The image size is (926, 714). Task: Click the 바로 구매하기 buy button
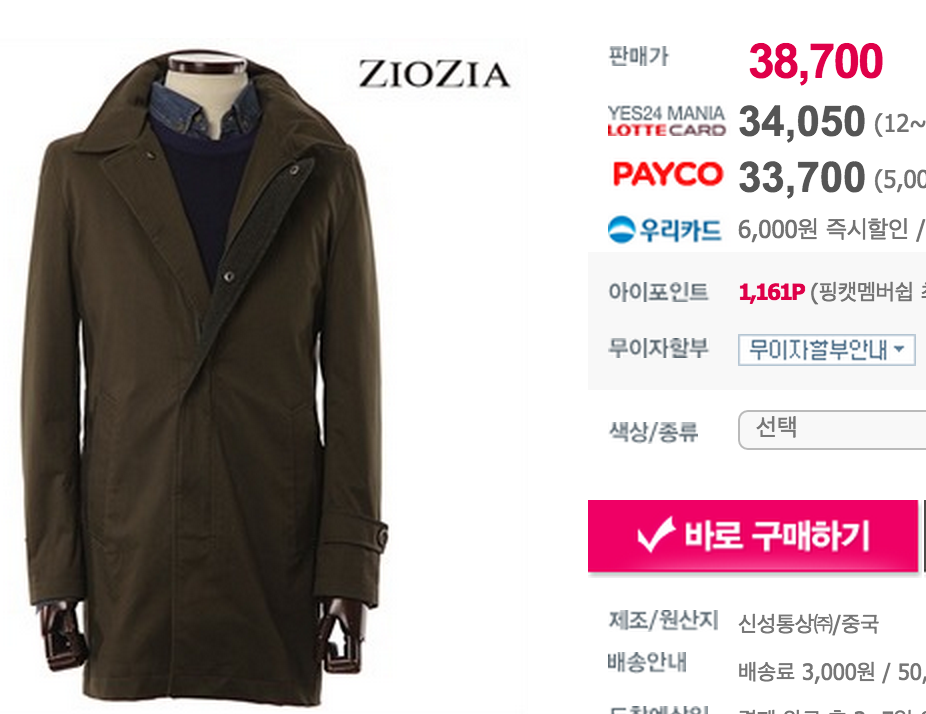753,536
